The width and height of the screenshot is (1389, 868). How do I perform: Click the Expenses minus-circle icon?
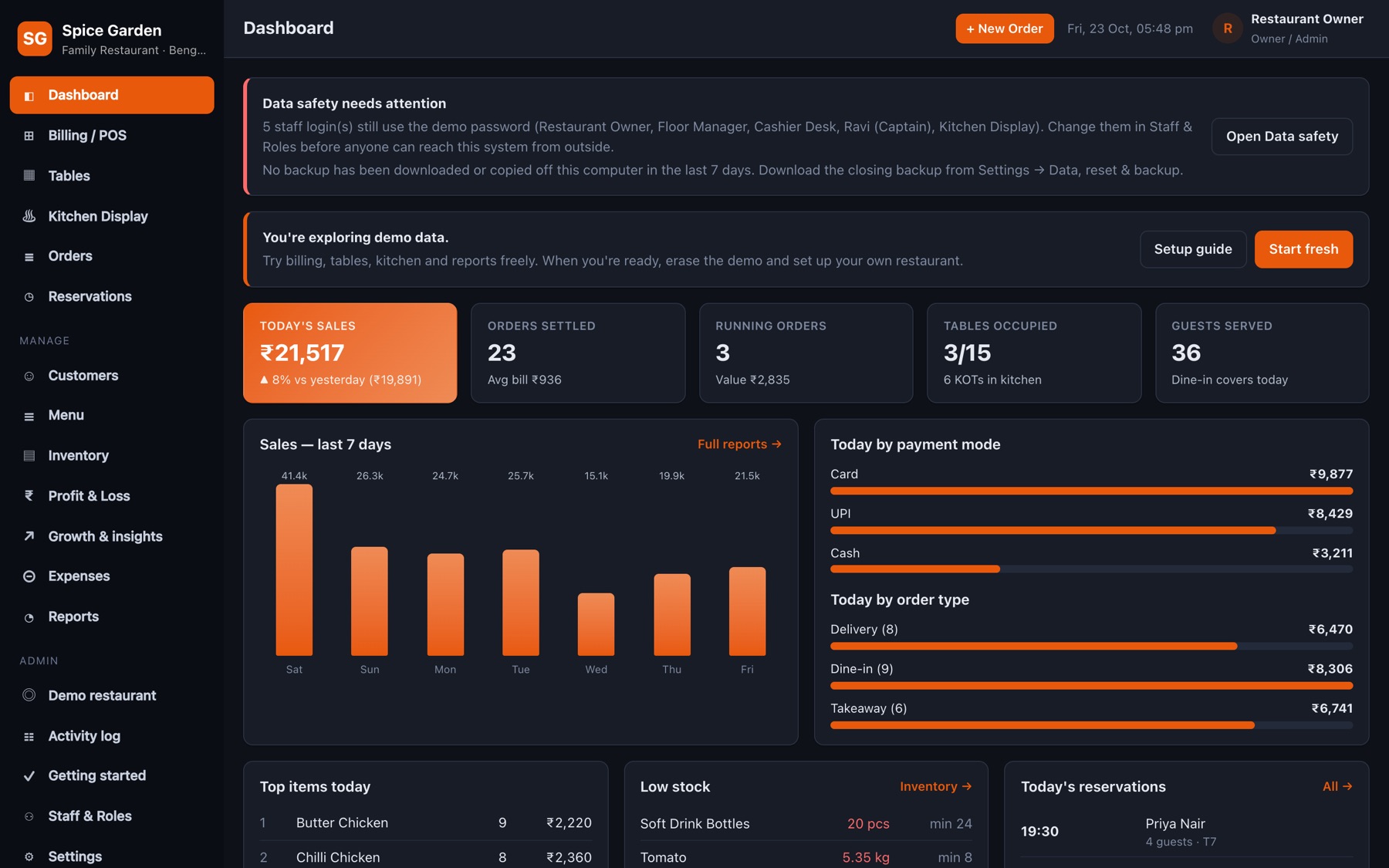29,576
